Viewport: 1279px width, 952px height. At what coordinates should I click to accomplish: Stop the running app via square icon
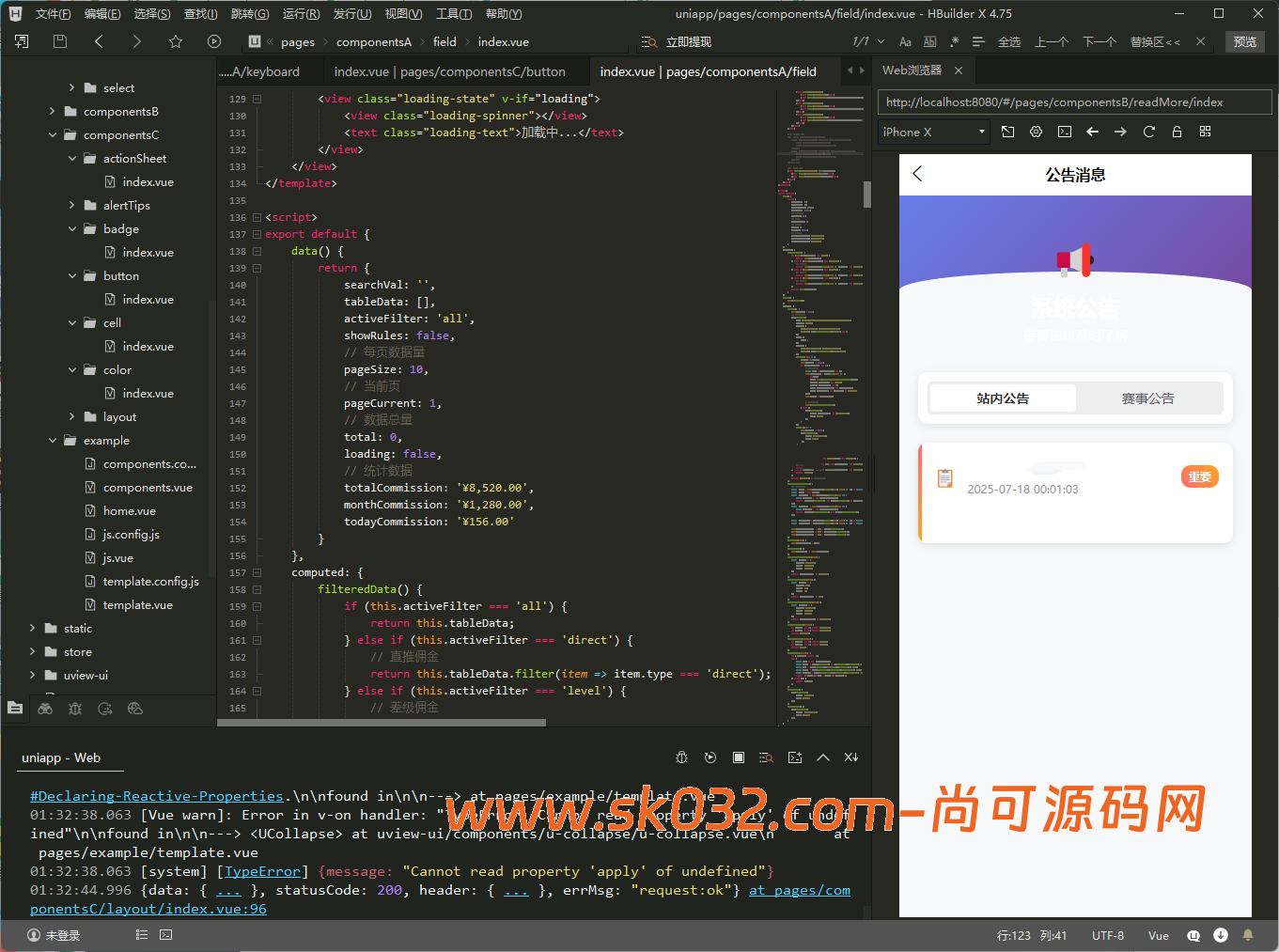click(738, 757)
